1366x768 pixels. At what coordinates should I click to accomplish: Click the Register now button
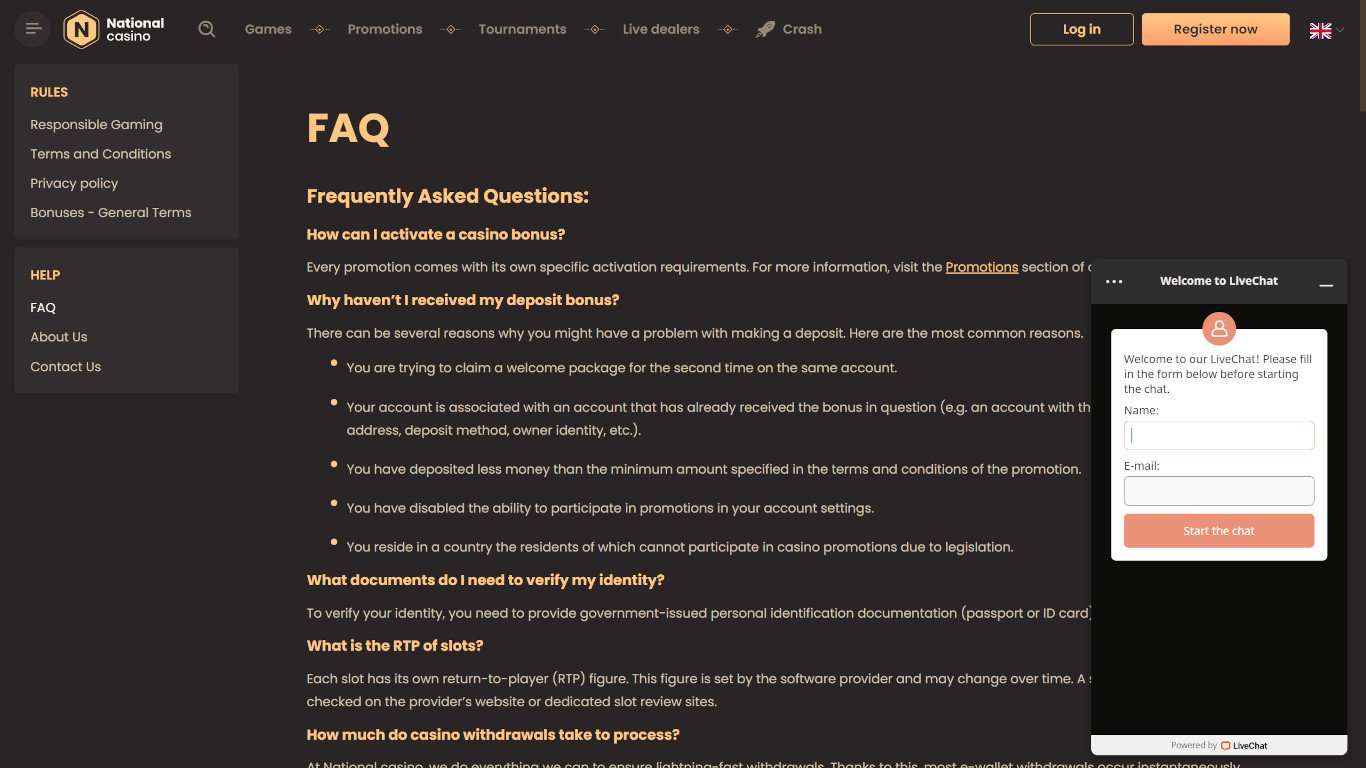tap(1216, 29)
